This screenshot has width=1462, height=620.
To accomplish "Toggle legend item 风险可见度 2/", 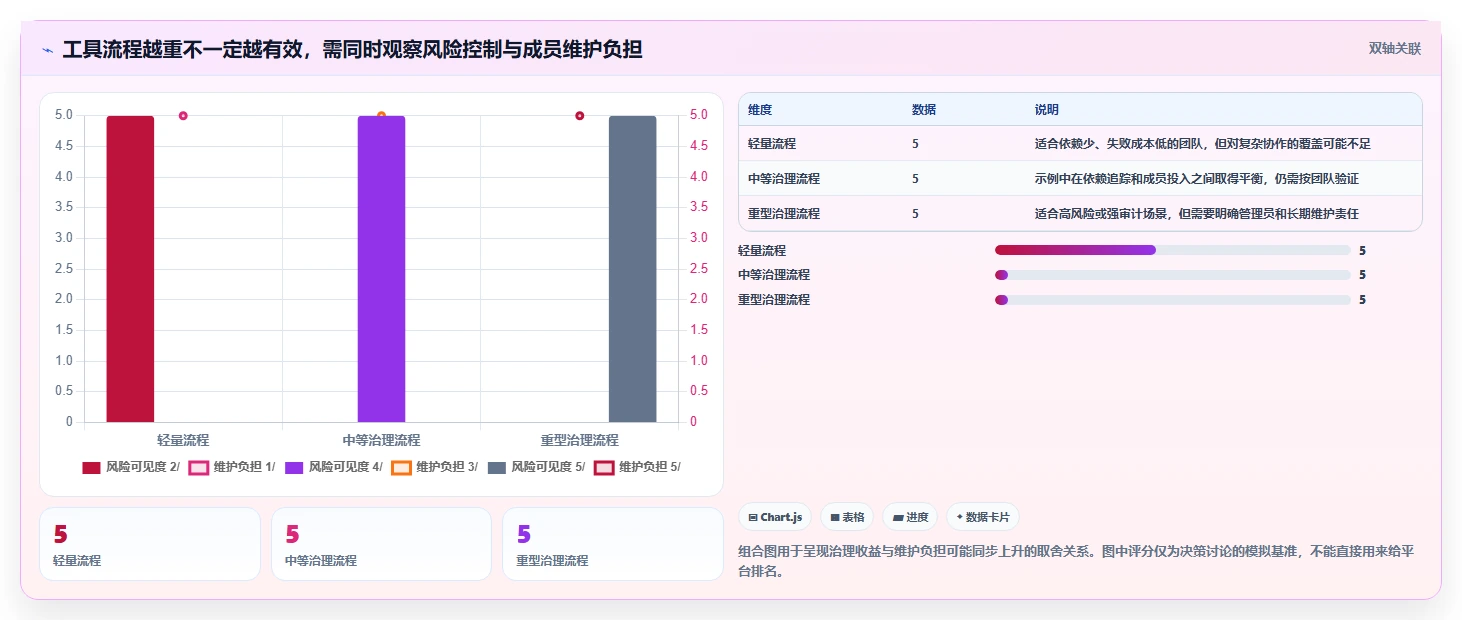I will tap(131, 467).
